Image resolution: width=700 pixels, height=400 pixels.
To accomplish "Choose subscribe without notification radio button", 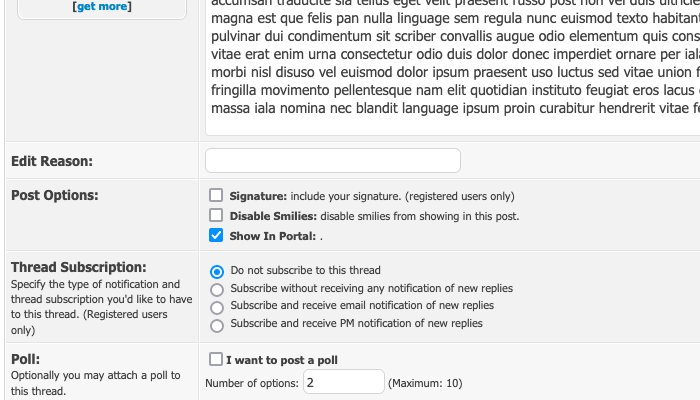I will pos(217,289).
